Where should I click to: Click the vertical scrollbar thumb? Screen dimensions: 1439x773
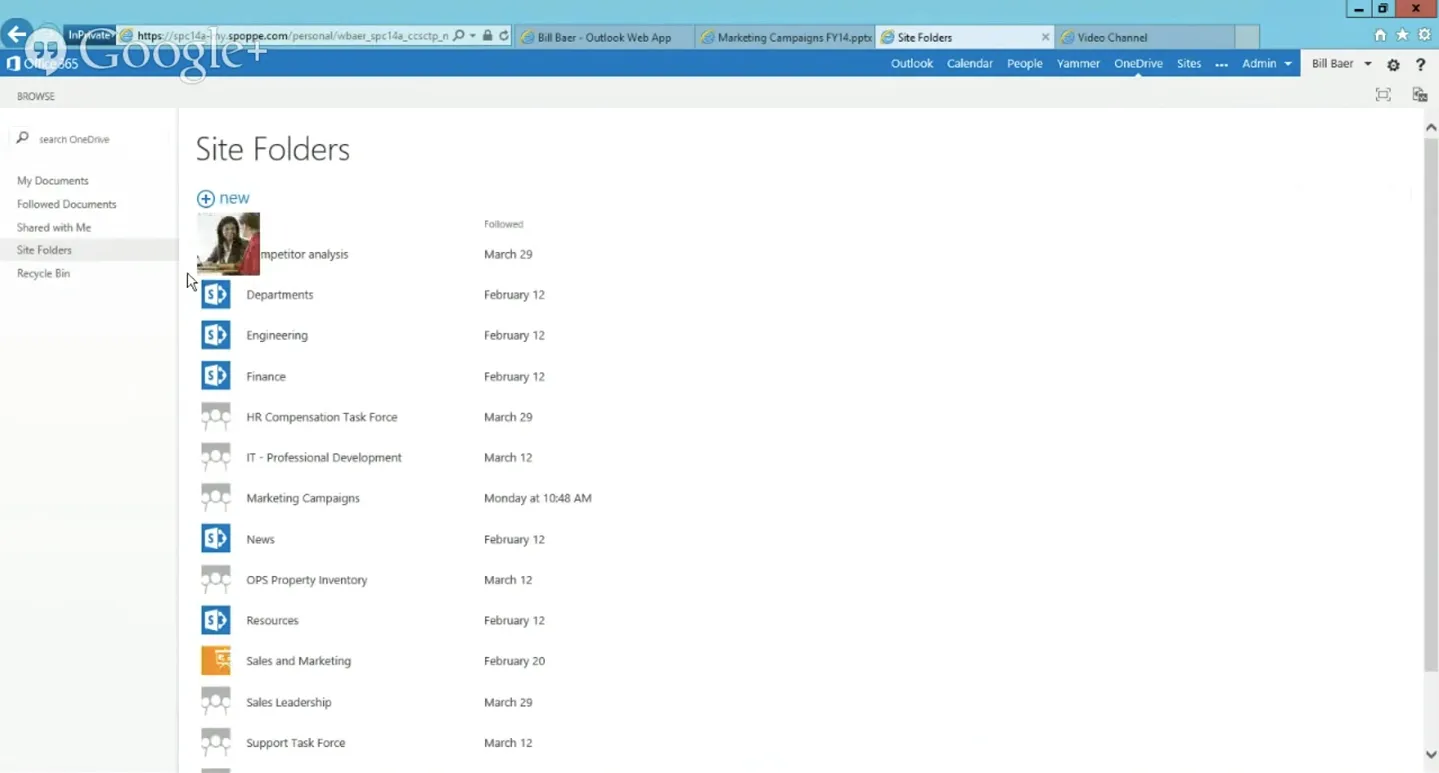tap(1430, 405)
